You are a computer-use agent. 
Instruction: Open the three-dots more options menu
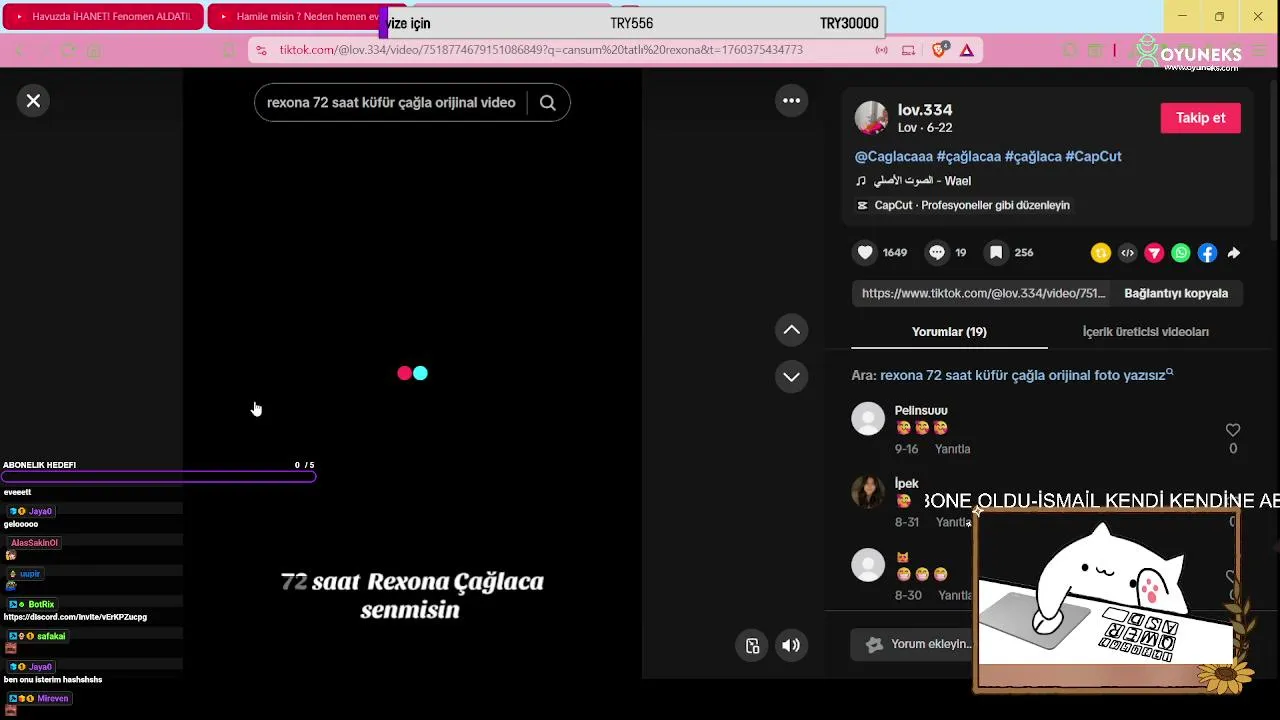click(x=791, y=100)
